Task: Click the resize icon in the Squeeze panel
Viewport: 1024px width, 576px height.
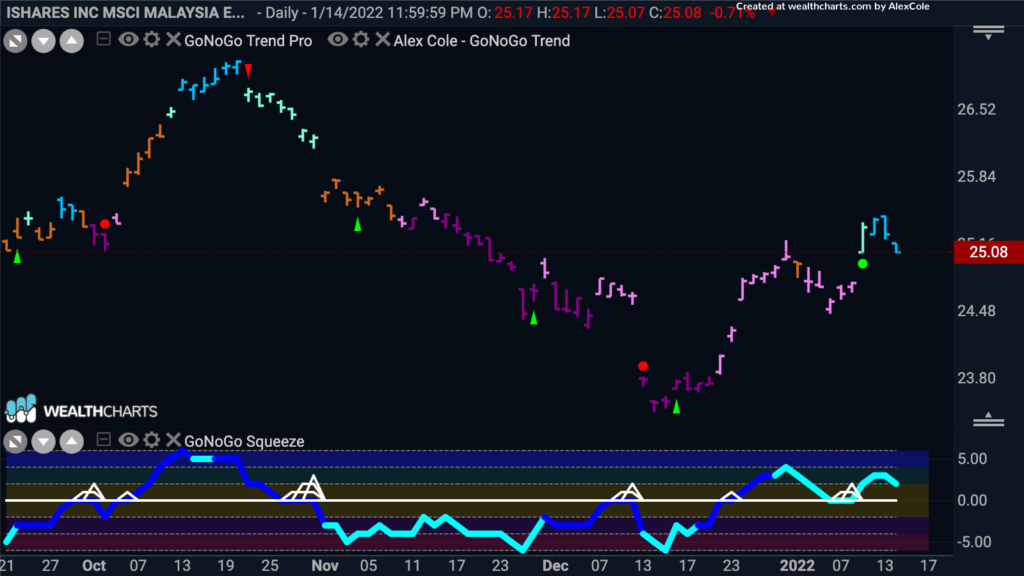Action: click(x=15, y=442)
